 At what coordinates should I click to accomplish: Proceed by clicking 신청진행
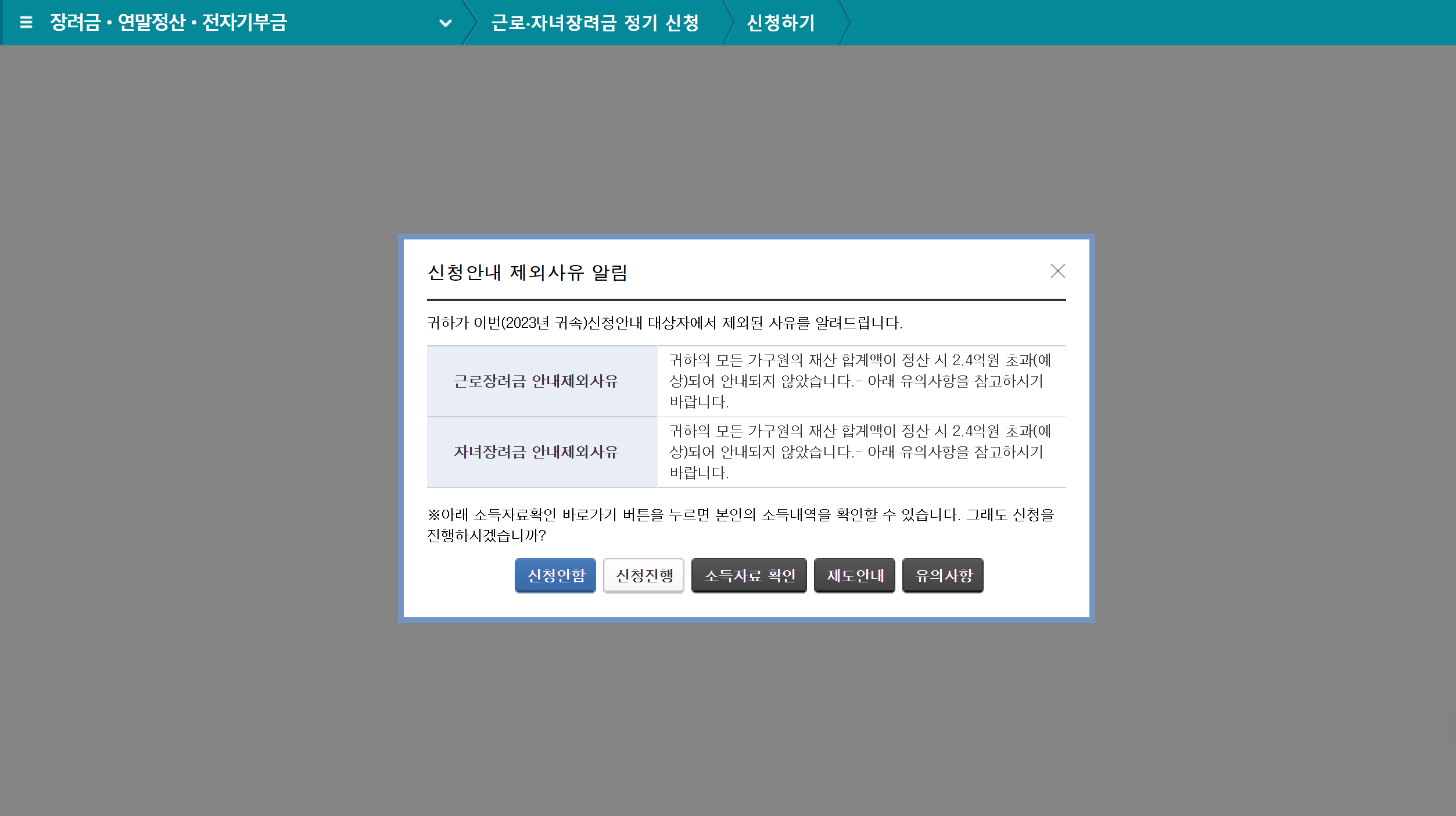pyautogui.click(x=643, y=575)
